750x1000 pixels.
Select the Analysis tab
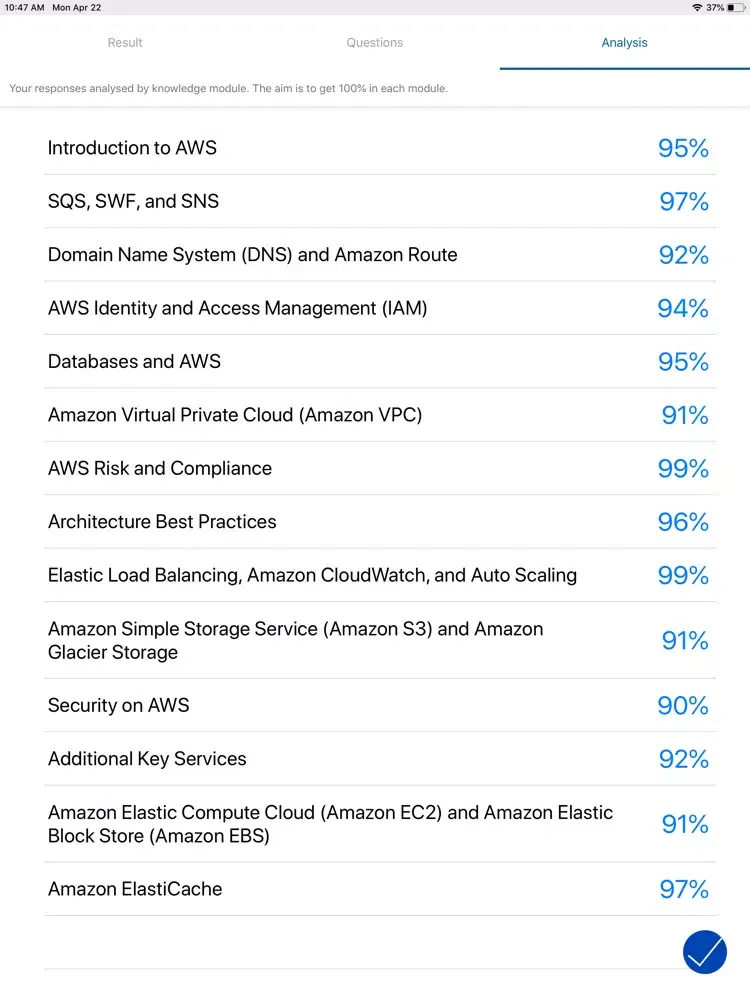(x=624, y=43)
